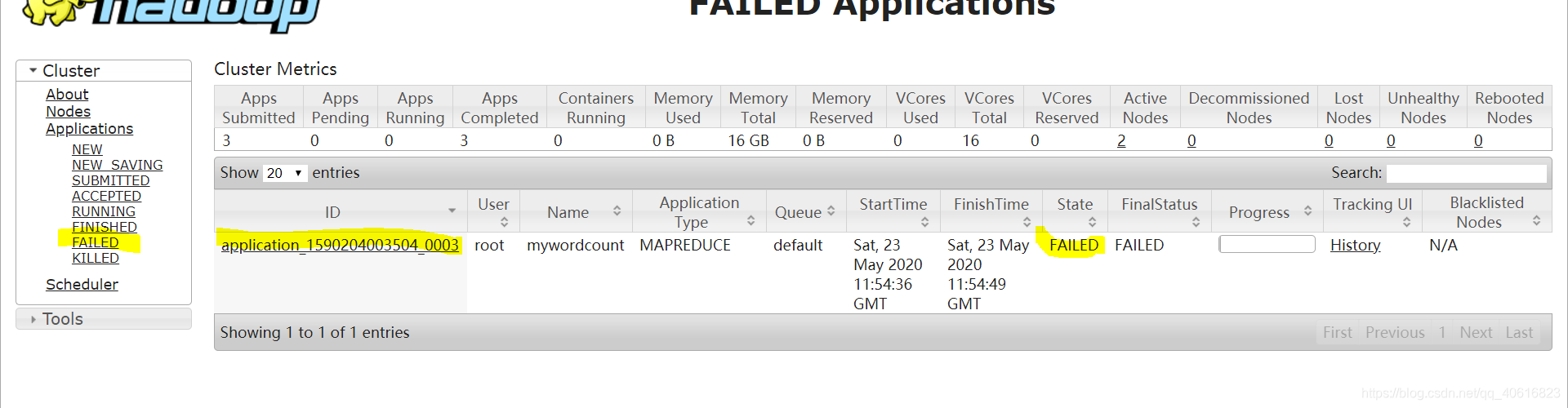Select the MAPREDUCE application type cell

click(685, 245)
